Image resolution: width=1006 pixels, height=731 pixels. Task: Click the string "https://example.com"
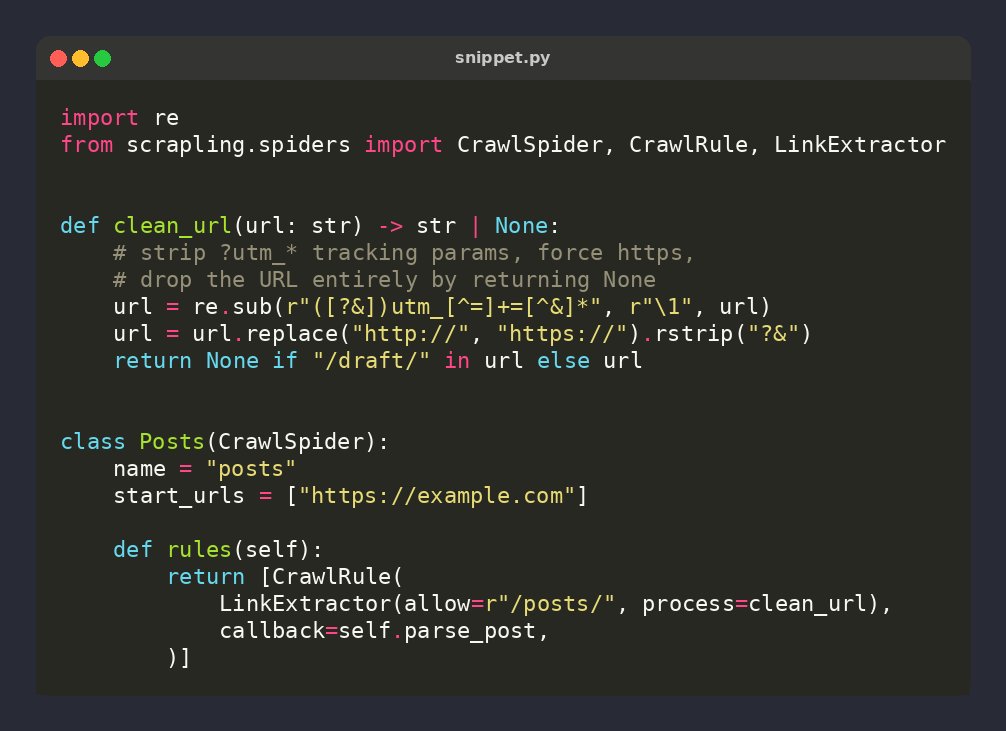coord(436,495)
